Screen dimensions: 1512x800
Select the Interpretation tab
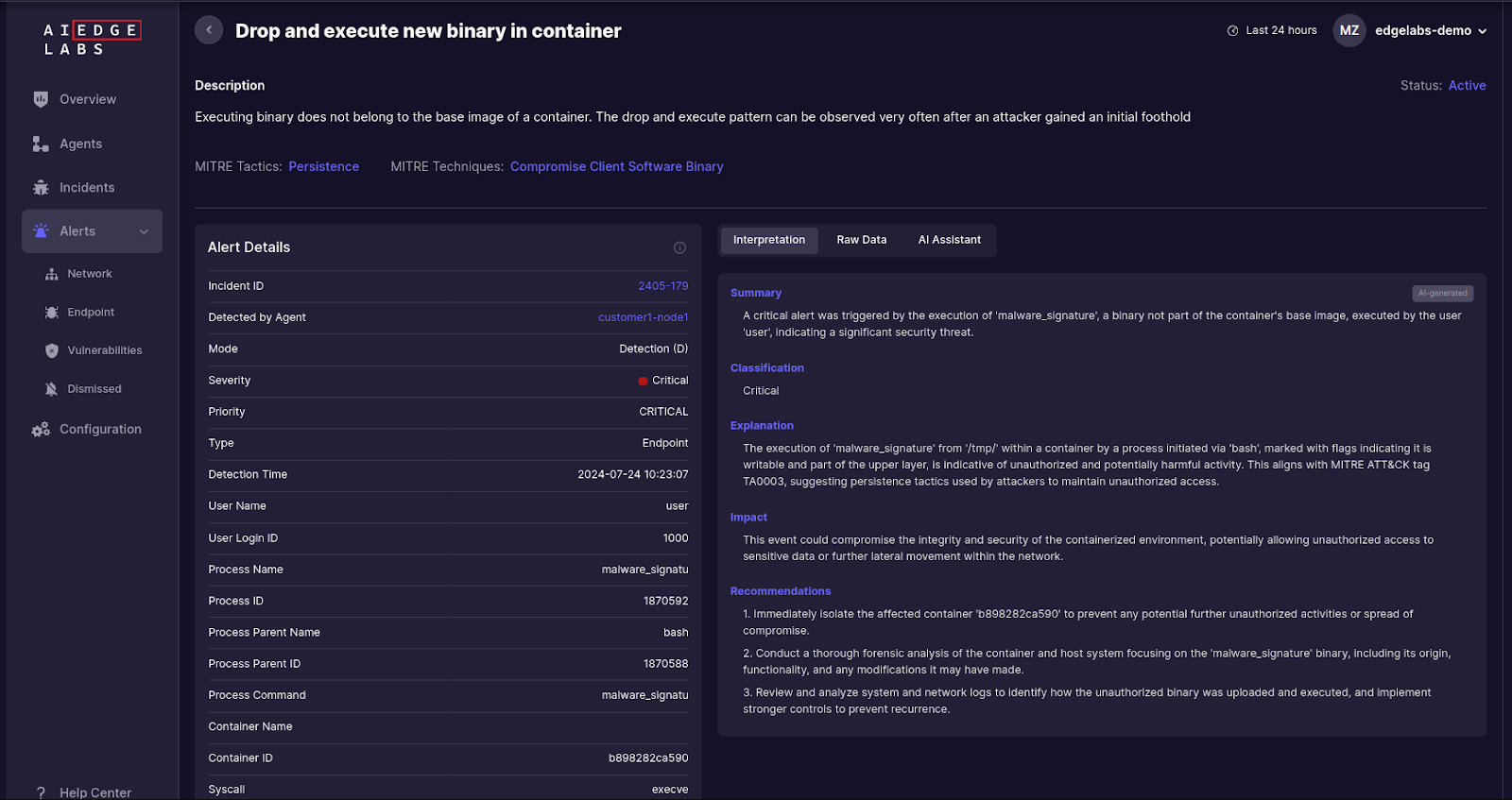pyautogui.click(x=769, y=240)
